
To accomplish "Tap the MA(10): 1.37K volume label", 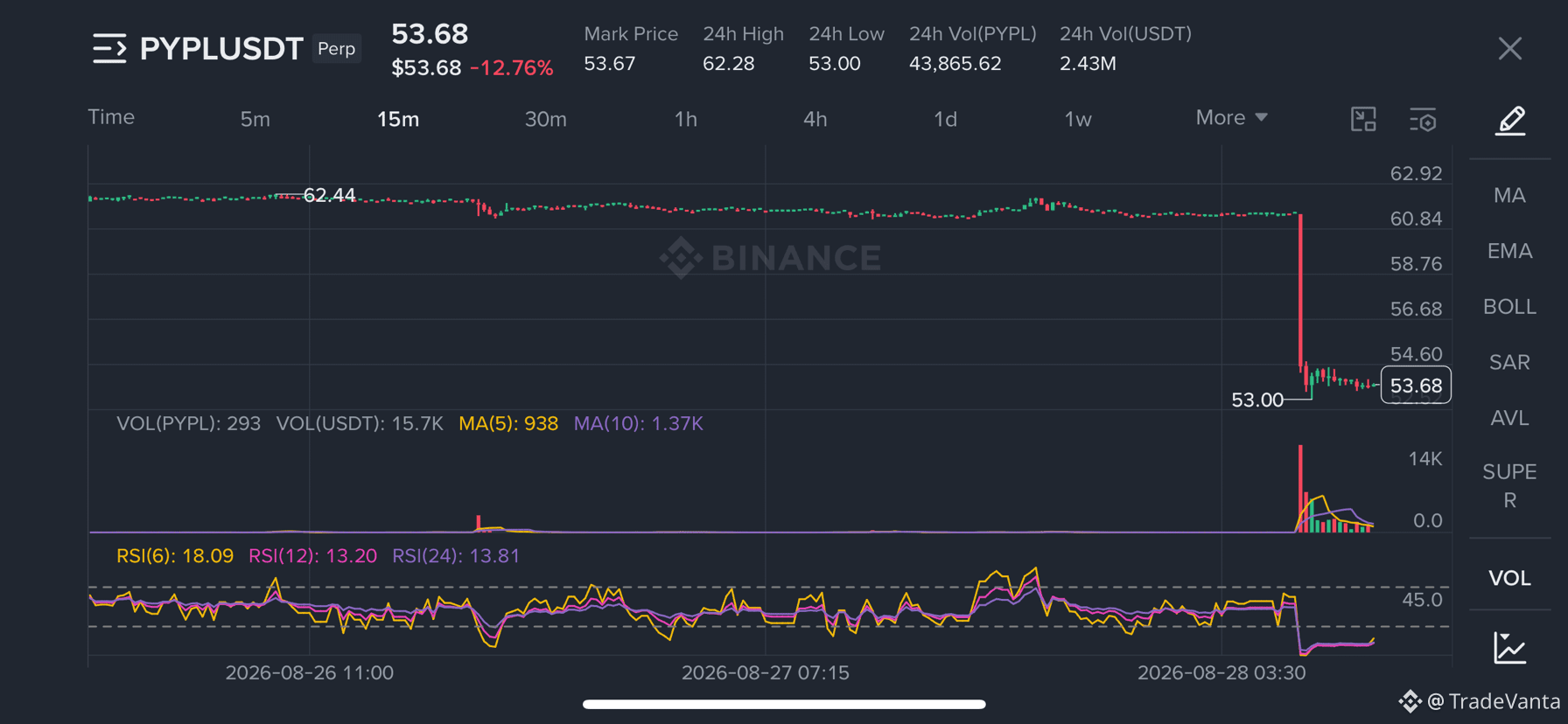I will (639, 424).
